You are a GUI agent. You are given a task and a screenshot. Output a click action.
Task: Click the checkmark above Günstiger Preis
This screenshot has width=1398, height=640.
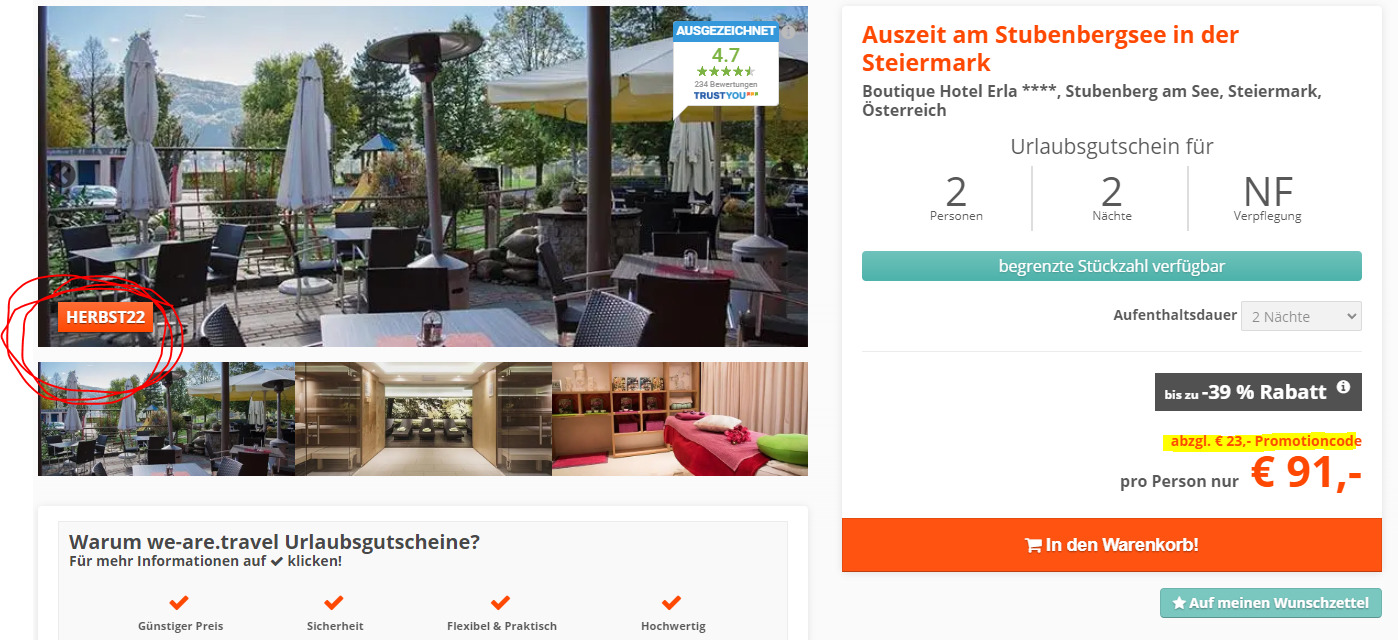(x=179, y=602)
